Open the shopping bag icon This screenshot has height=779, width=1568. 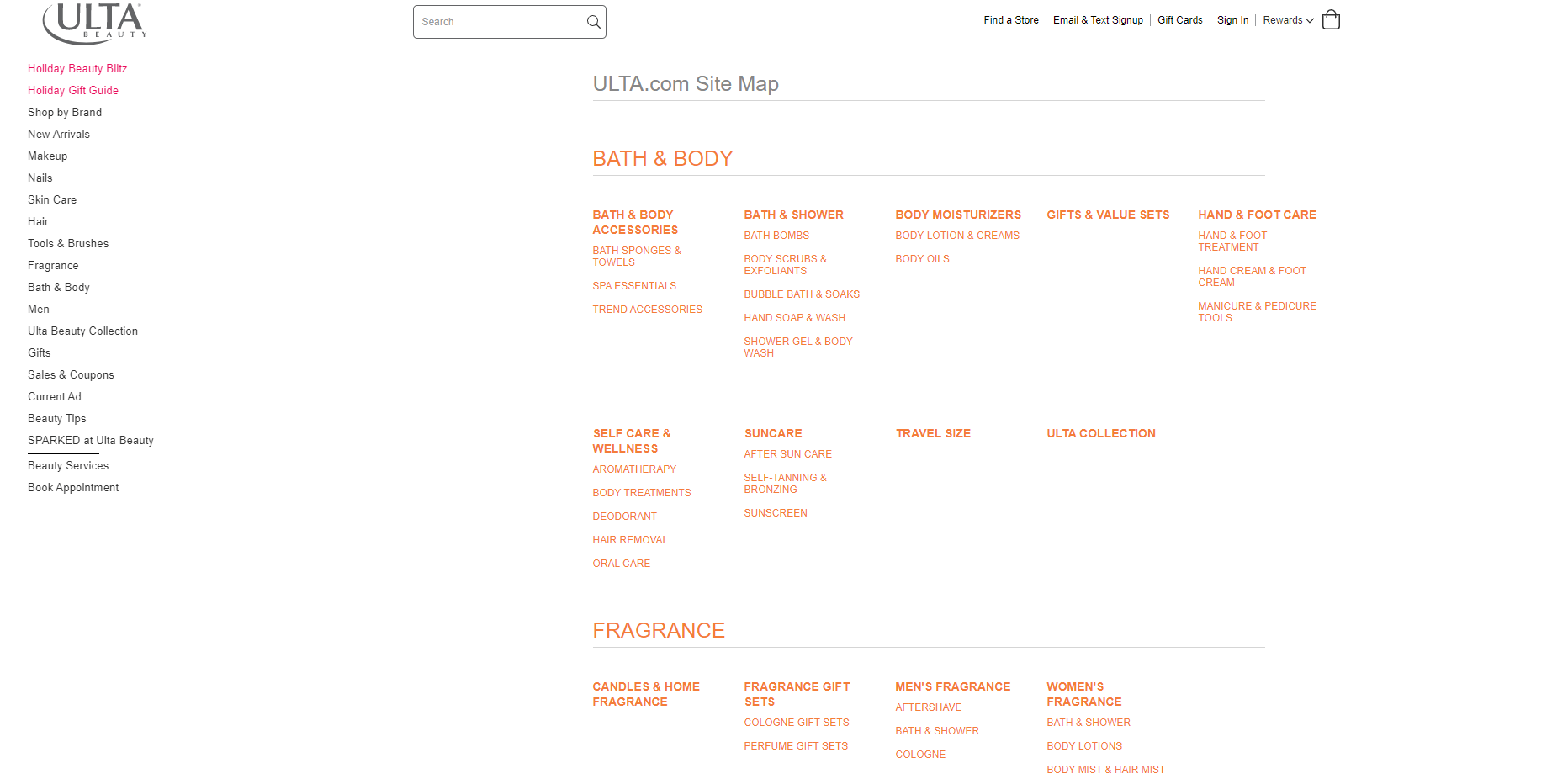point(1331,19)
